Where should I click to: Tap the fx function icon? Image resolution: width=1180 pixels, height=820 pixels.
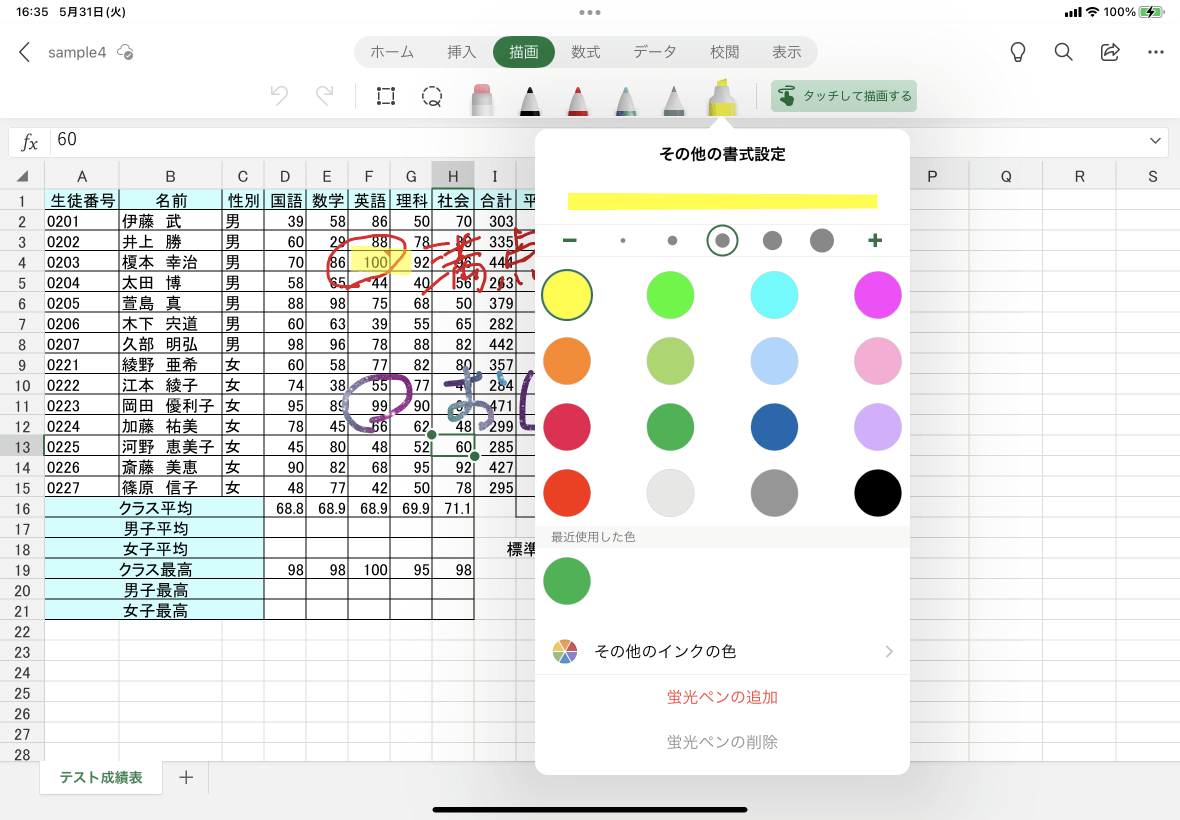point(29,141)
